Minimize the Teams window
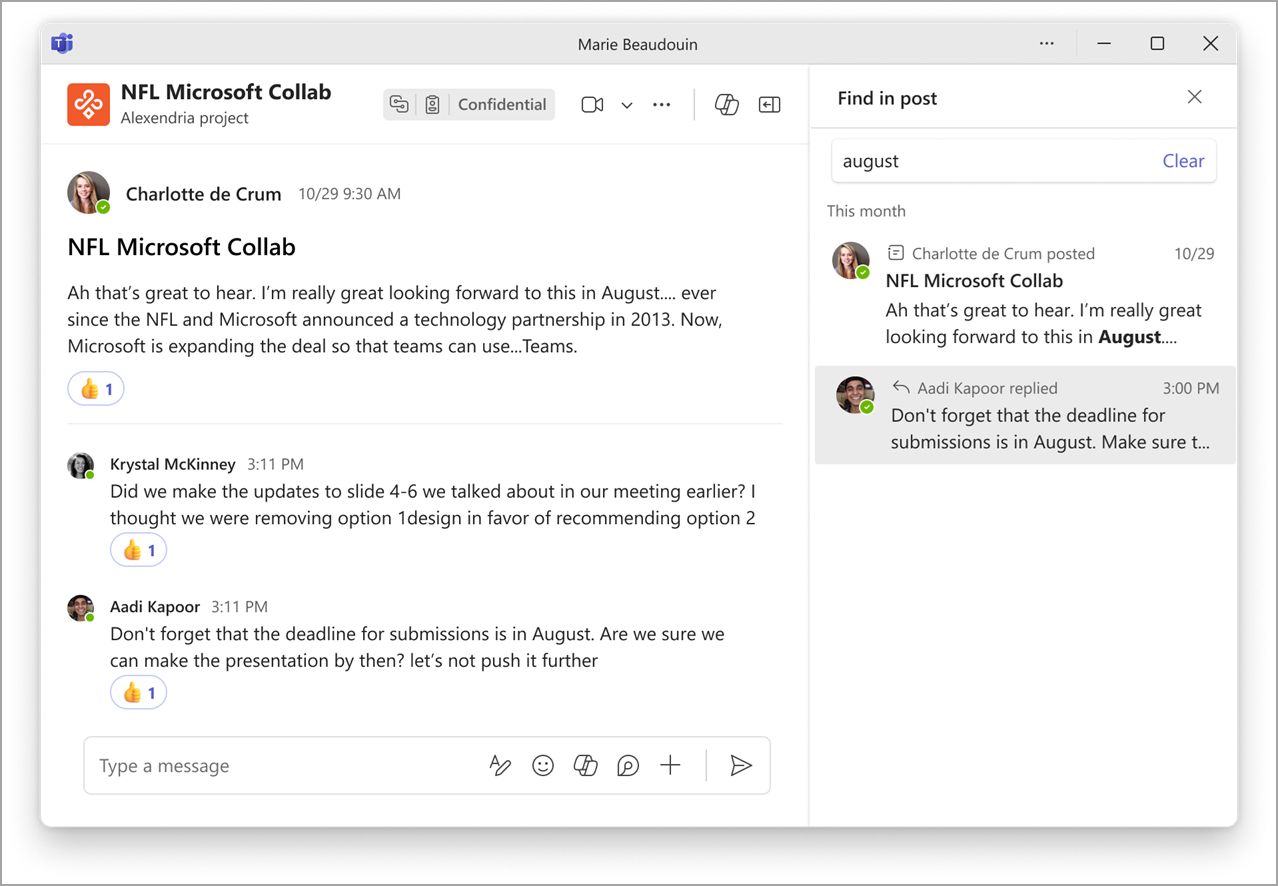This screenshot has width=1278, height=886. (1104, 44)
